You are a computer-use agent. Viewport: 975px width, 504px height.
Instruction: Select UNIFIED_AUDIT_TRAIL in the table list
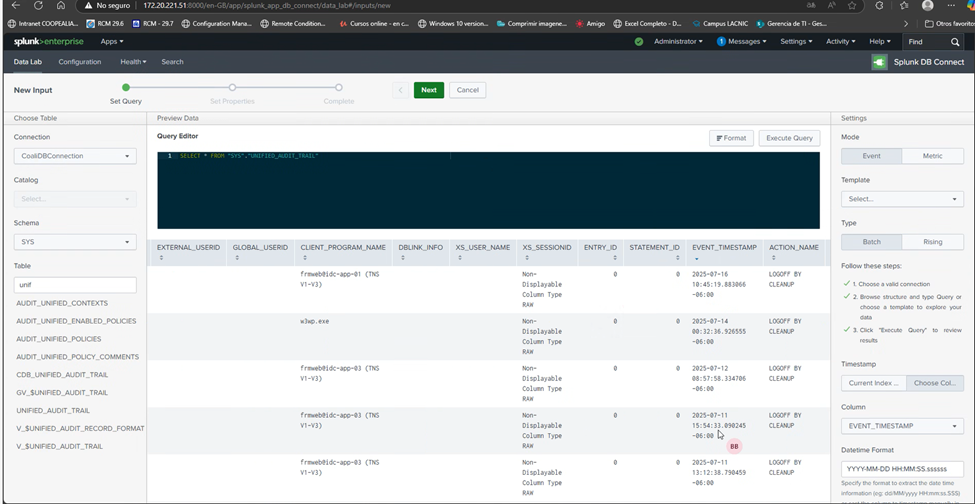(53, 410)
